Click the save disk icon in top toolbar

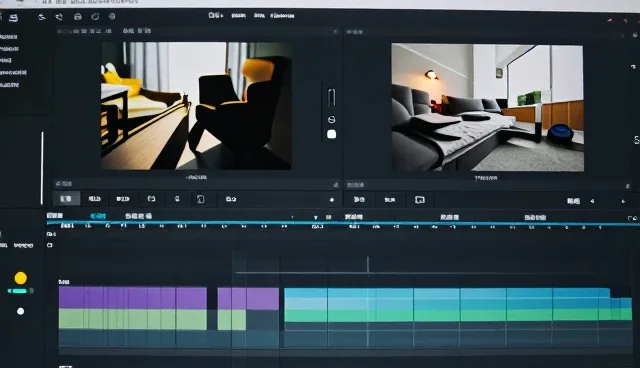(13, 17)
